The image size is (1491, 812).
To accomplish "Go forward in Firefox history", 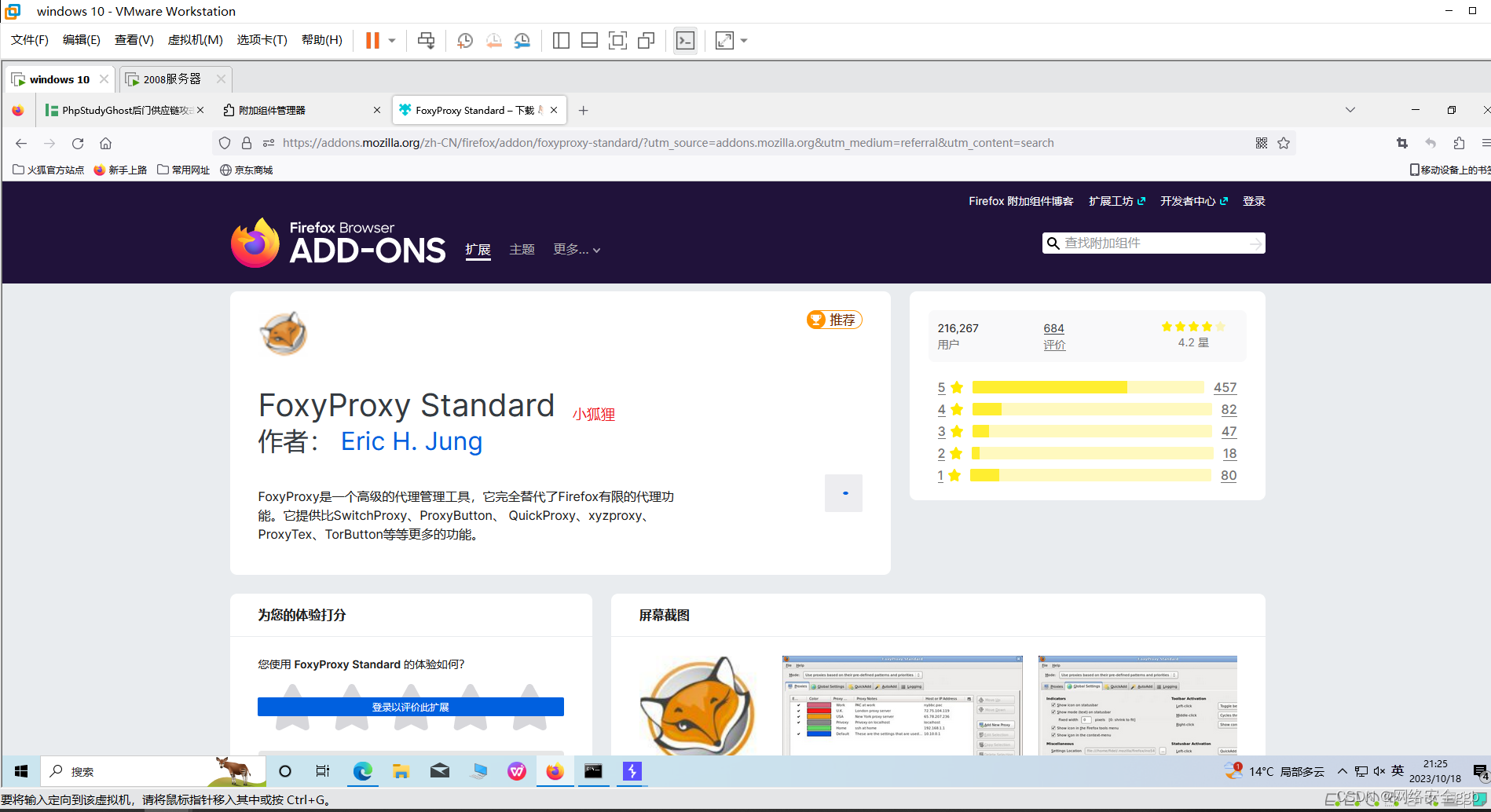I will click(x=49, y=143).
